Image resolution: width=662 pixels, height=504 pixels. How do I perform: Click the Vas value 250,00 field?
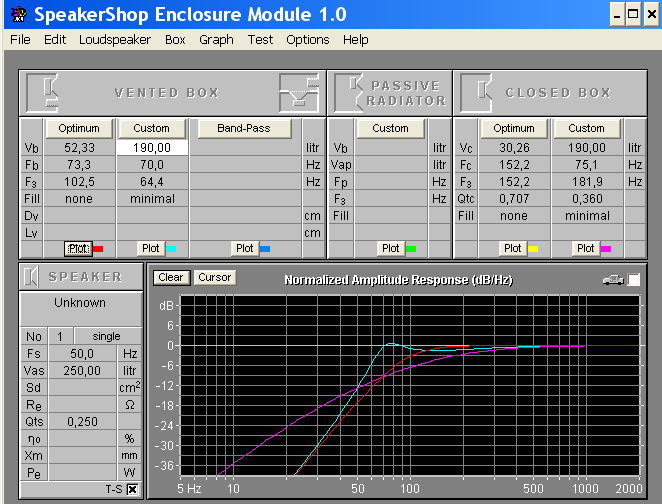(x=82, y=370)
